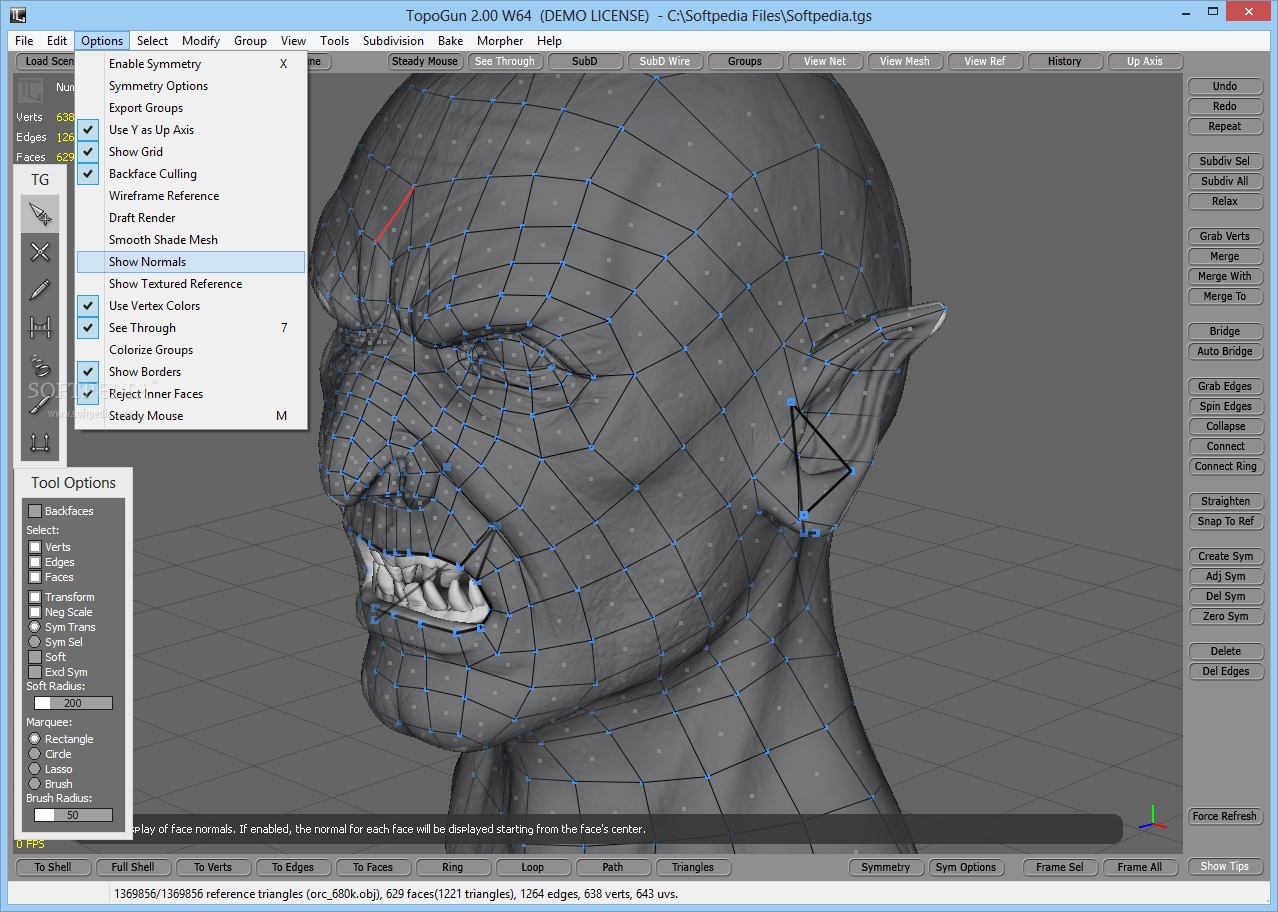This screenshot has width=1278, height=912.
Task: Enable Edges selection checkbox
Action: click(35, 562)
